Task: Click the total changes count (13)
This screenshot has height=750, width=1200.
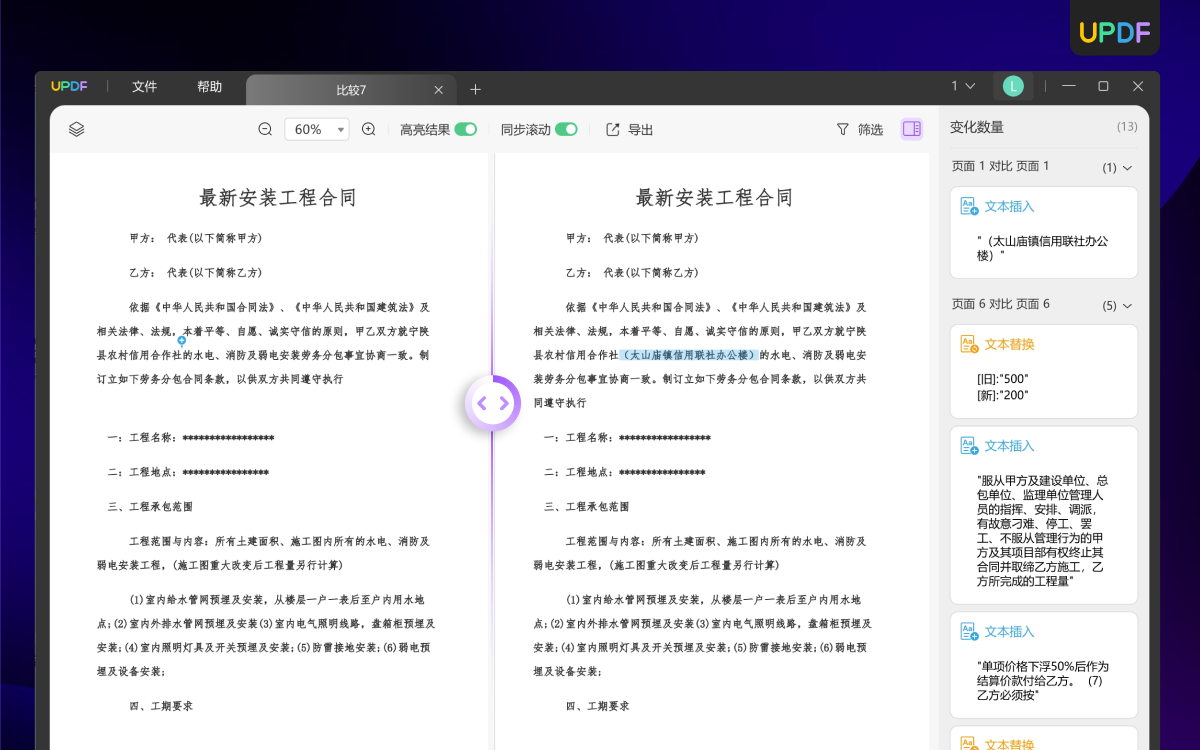Action: point(1127,127)
